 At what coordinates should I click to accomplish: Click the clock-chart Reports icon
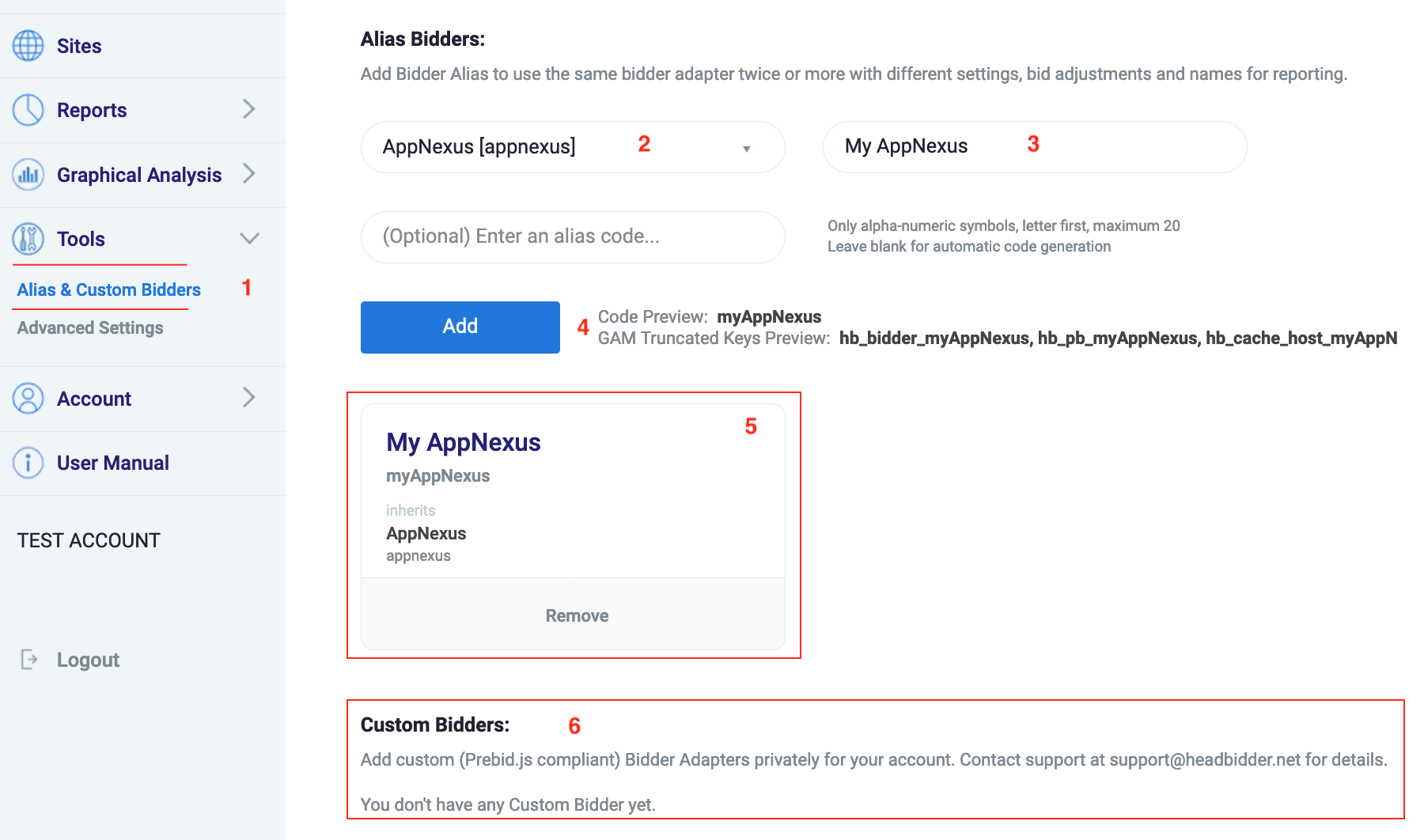click(28, 110)
